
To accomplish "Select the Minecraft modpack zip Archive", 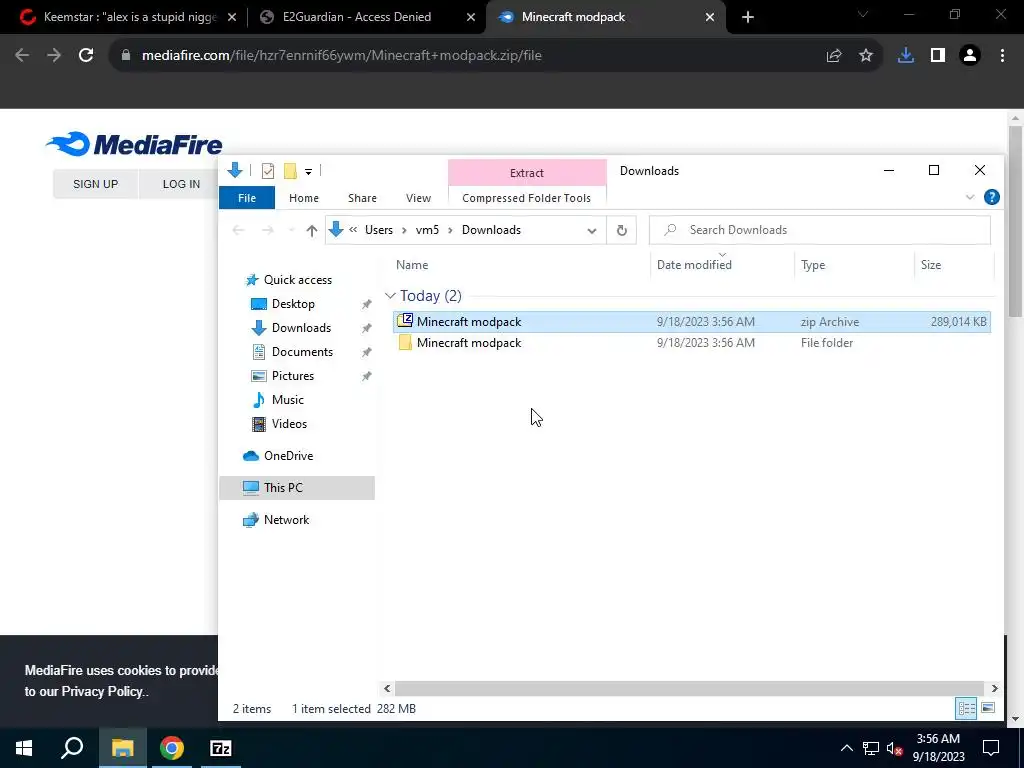I will (692, 321).
